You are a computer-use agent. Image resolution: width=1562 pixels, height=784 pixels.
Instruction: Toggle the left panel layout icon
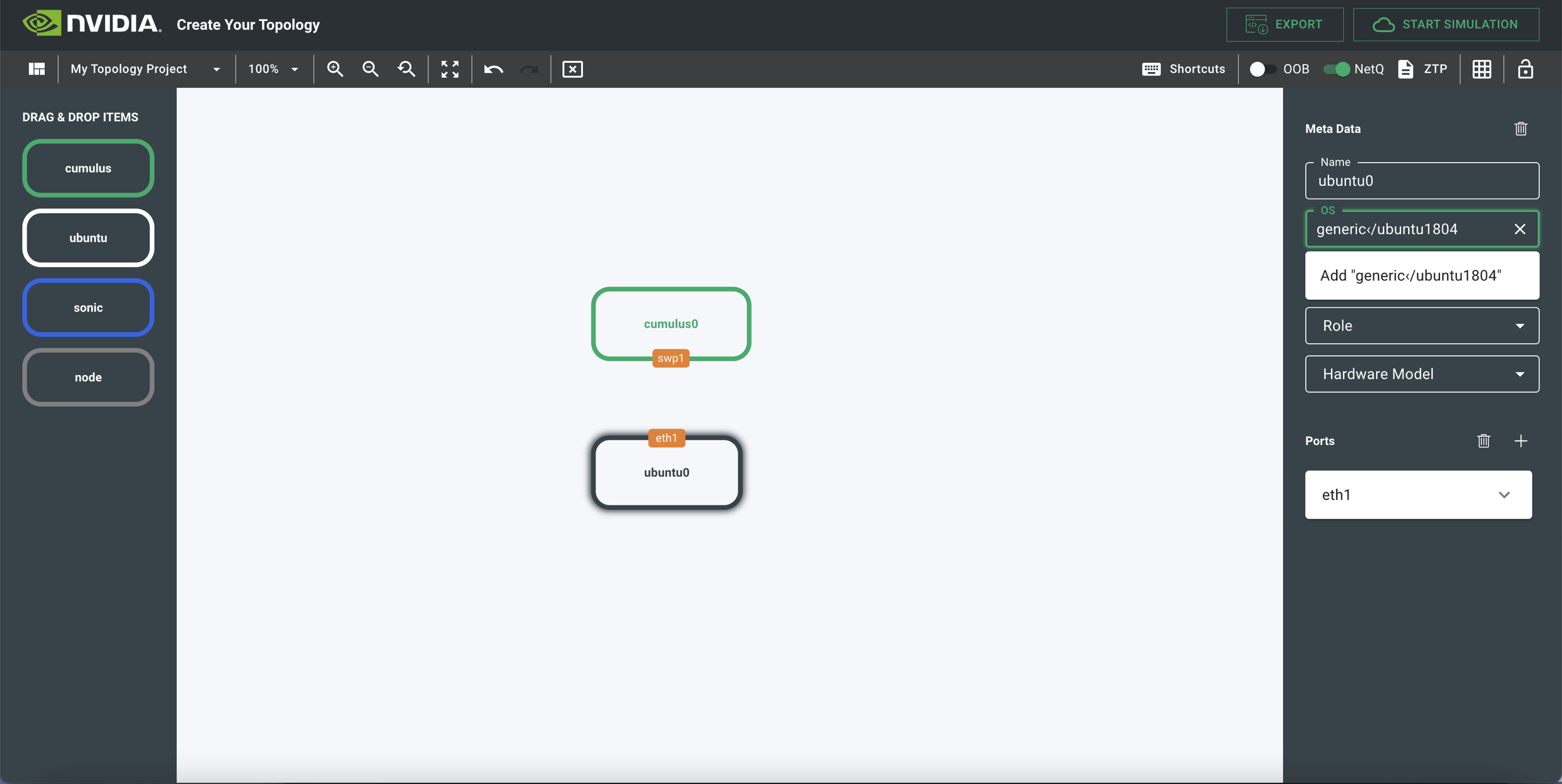[x=37, y=69]
